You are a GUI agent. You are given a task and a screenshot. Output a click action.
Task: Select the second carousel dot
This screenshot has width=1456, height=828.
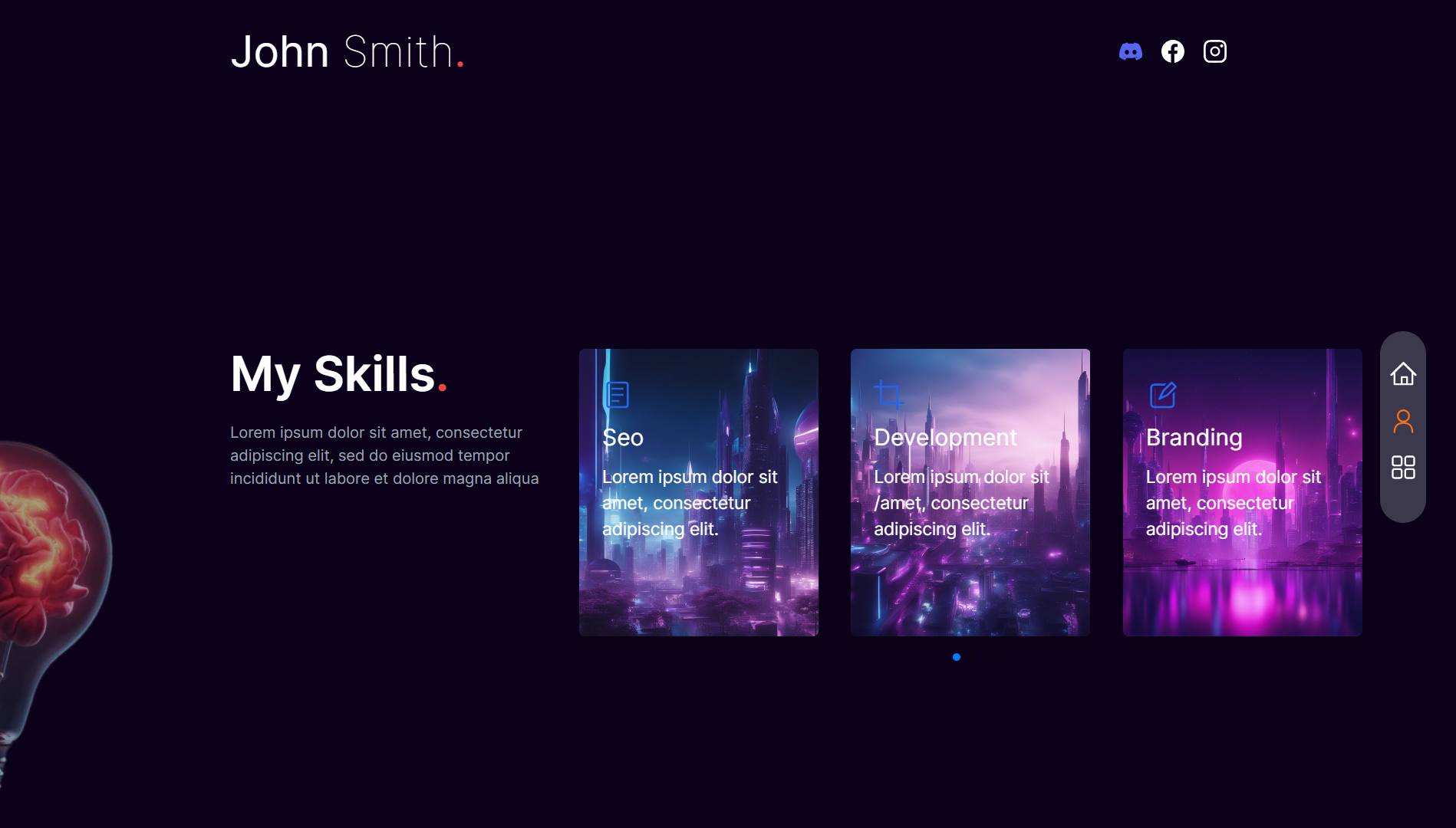point(972,657)
